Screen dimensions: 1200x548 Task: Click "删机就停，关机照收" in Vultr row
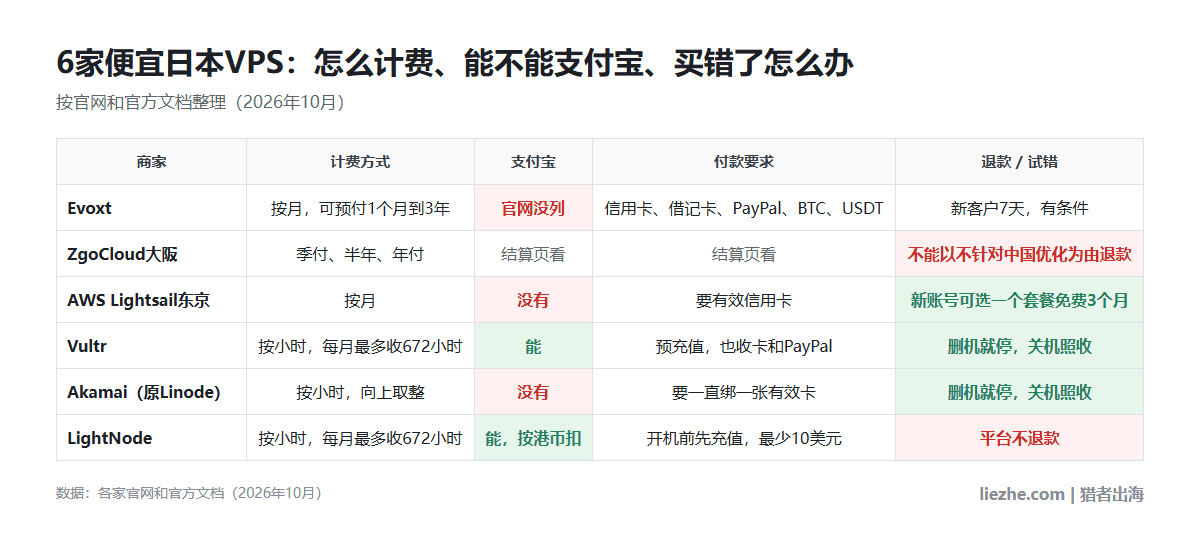1019,346
